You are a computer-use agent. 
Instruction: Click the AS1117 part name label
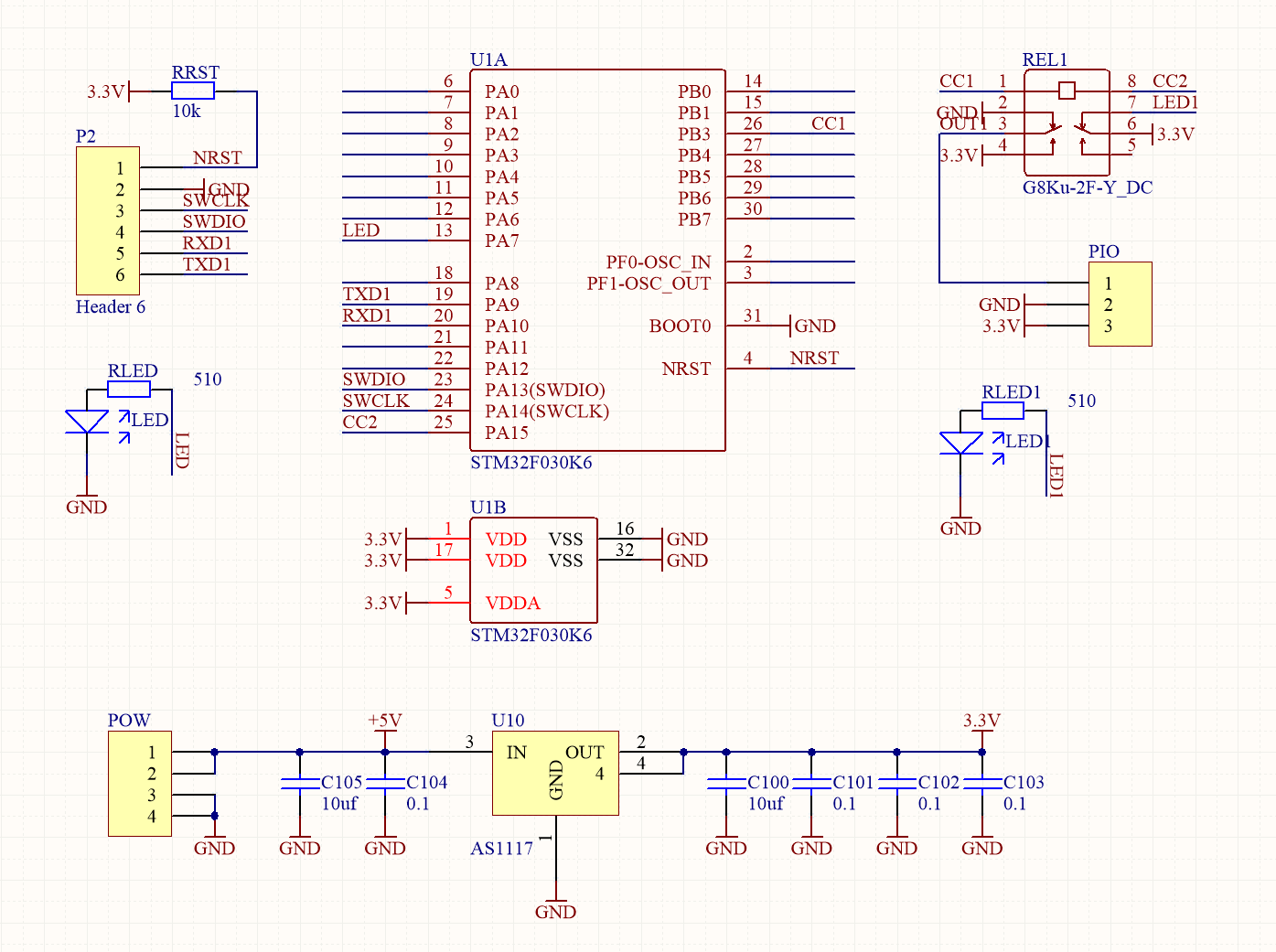coord(501,849)
